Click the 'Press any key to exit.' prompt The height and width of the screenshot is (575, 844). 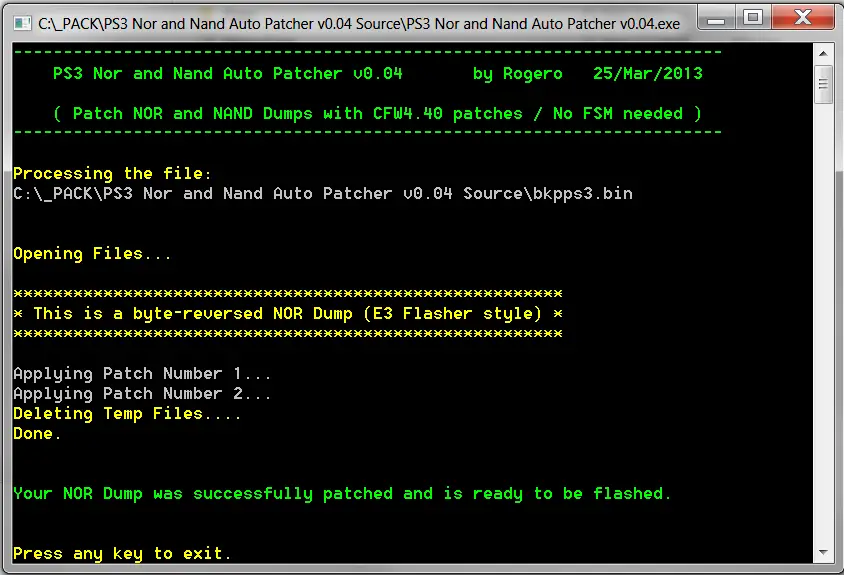122,553
